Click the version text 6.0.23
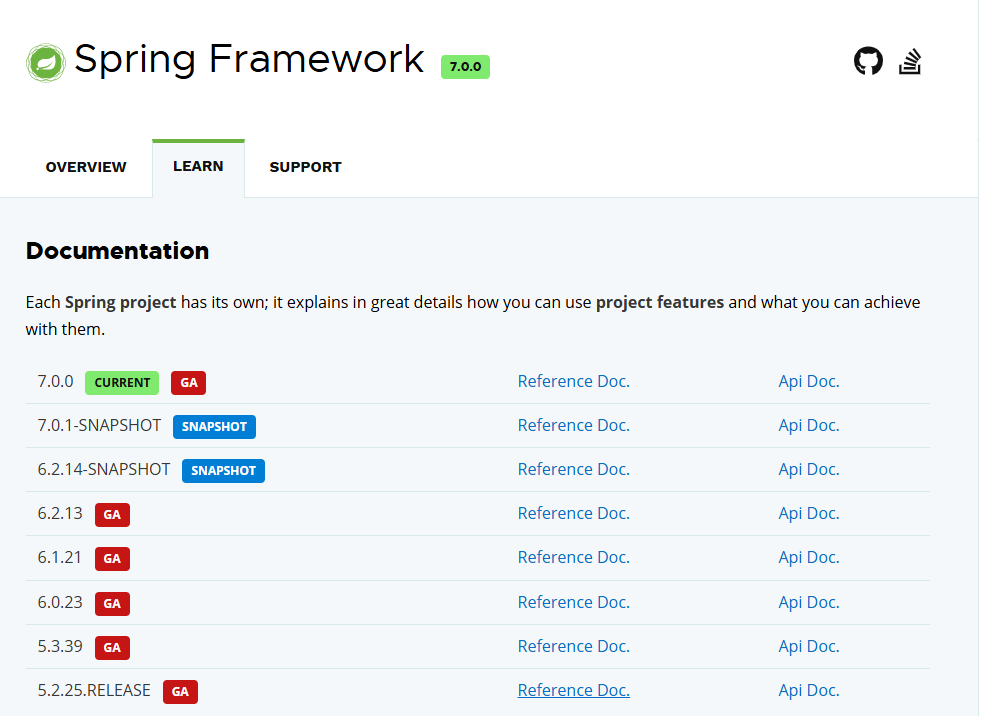This screenshot has height=716, width=984. click(x=60, y=602)
